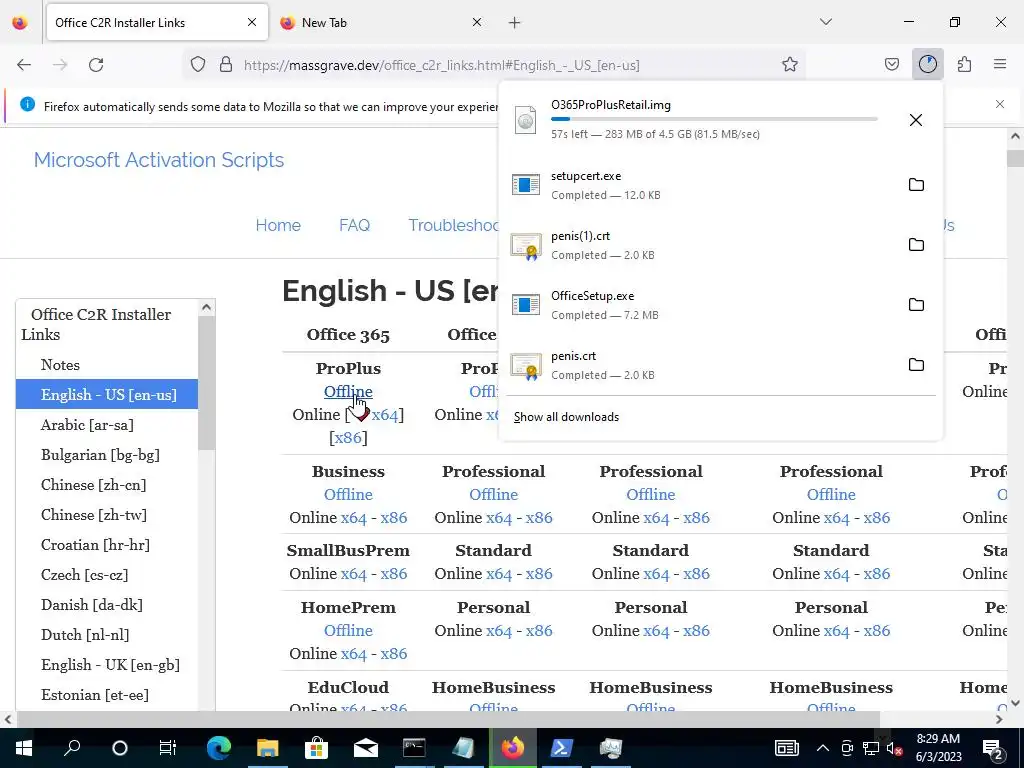Viewport: 1024px width, 768px height.
Task: Open Task View in taskbar
Action: coord(168,748)
